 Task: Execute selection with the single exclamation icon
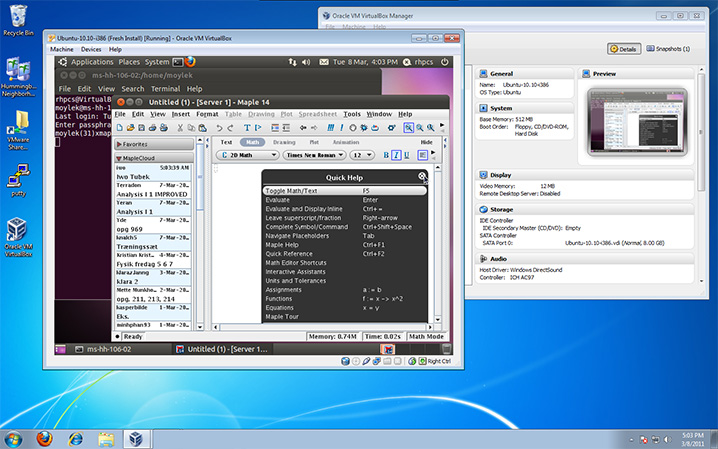tap(342, 128)
